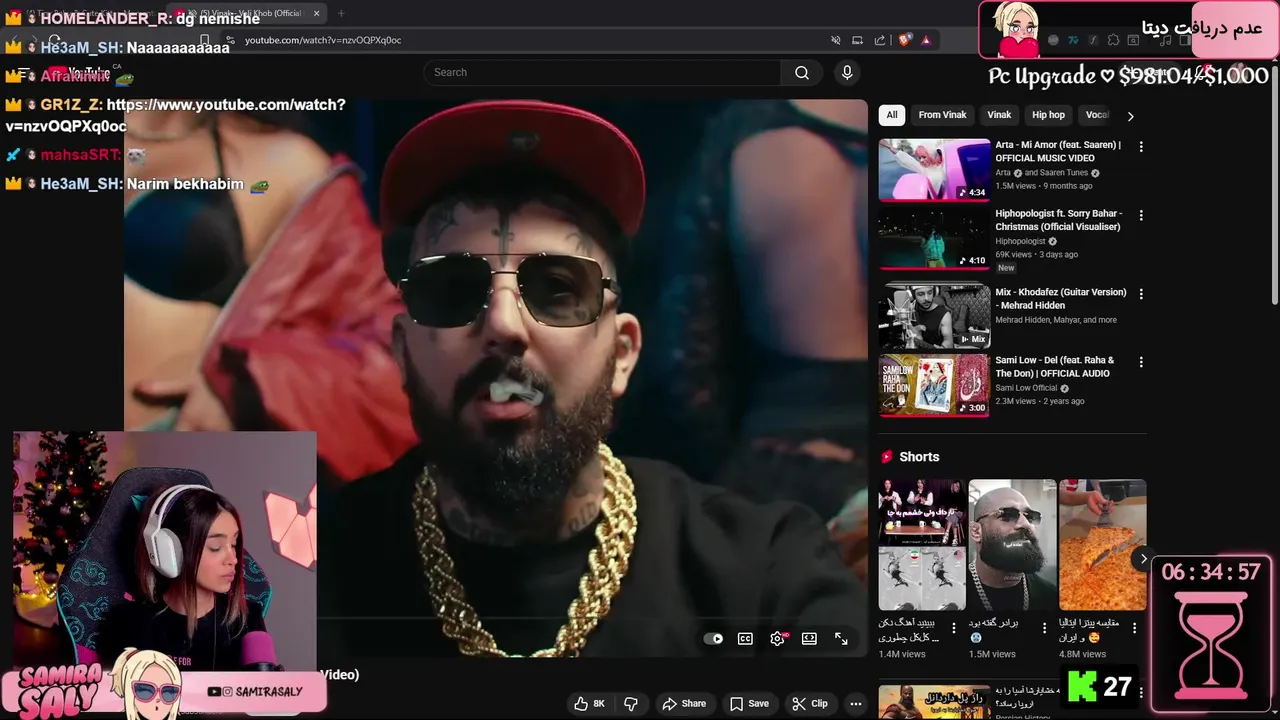Click the browser address bar URL
Screen dimensions: 1280x720
click(x=323, y=40)
